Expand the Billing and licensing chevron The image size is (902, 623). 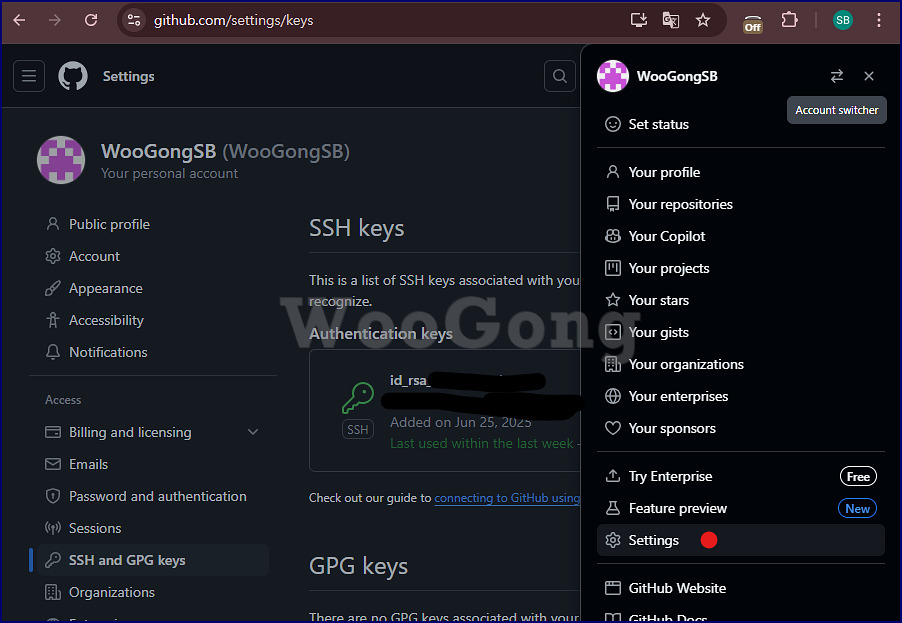(253, 432)
